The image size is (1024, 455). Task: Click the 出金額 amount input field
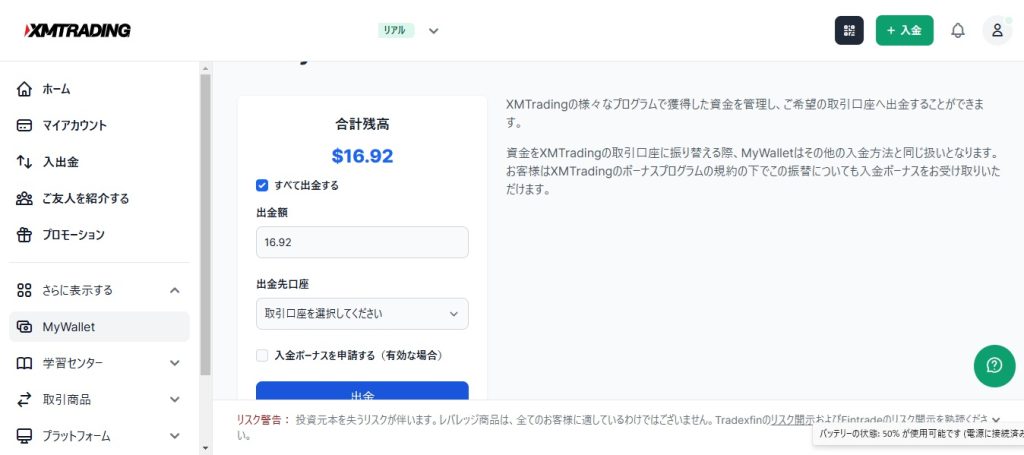tap(362, 242)
